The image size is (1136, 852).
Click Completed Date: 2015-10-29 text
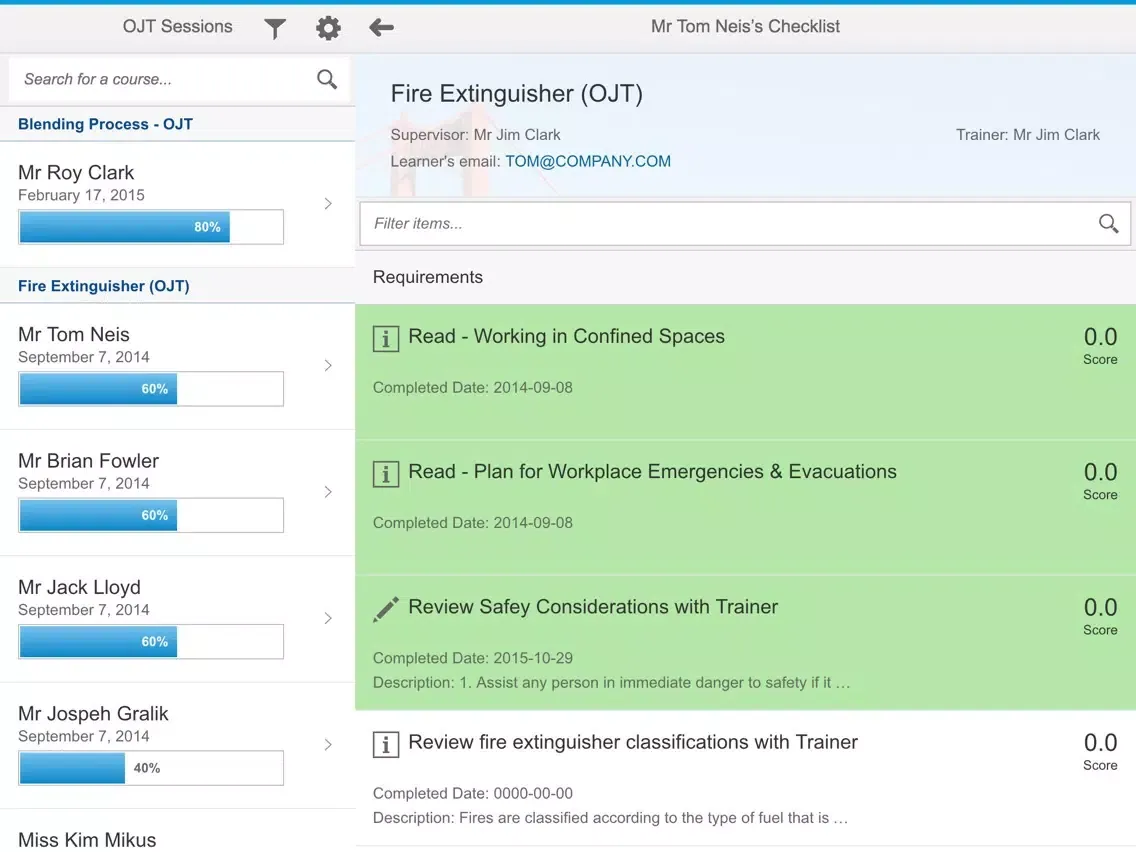tap(472, 658)
